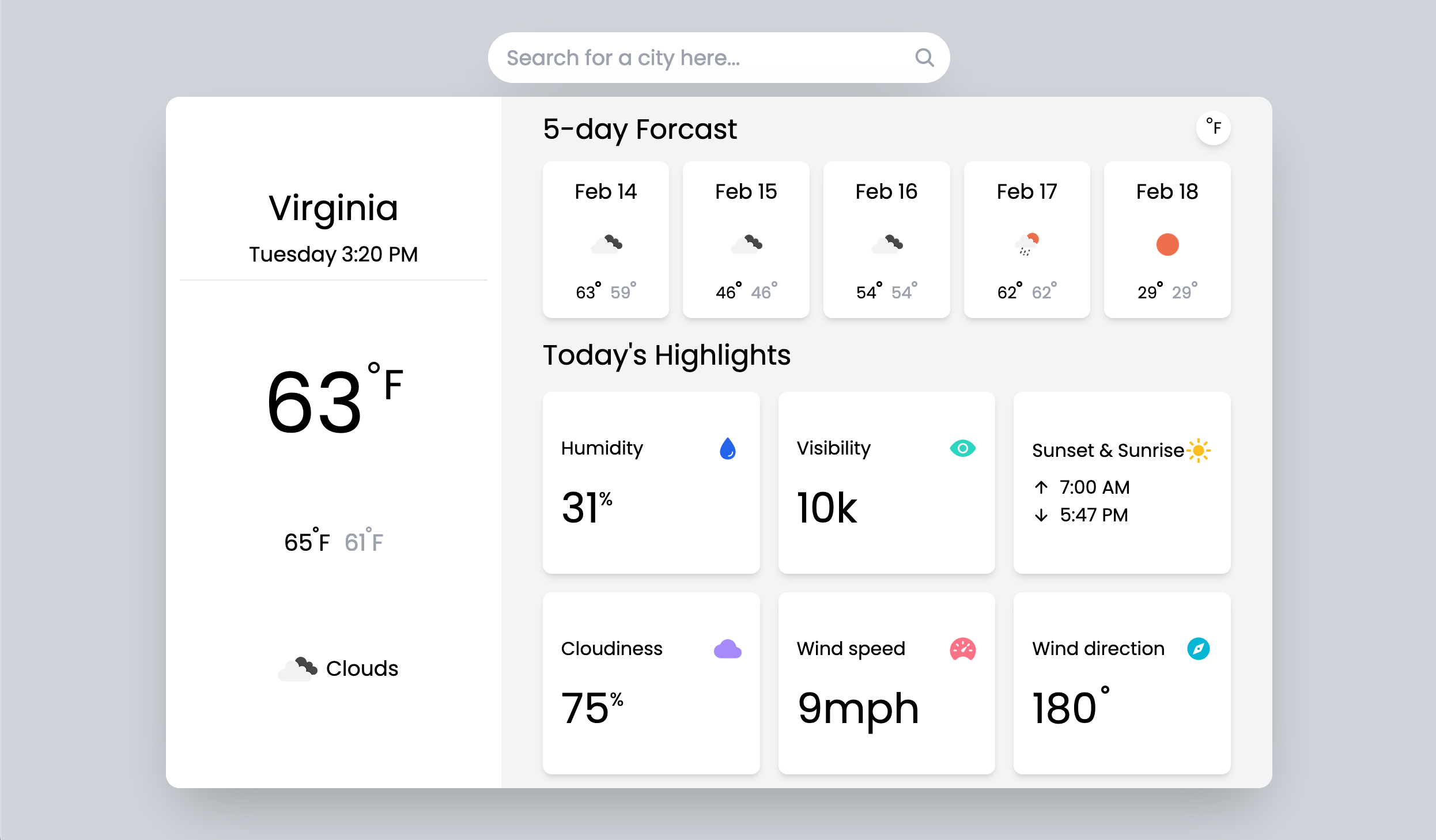This screenshot has width=1436, height=840.
Task: Open the Feb 15 forecast card
Action: 746,240
